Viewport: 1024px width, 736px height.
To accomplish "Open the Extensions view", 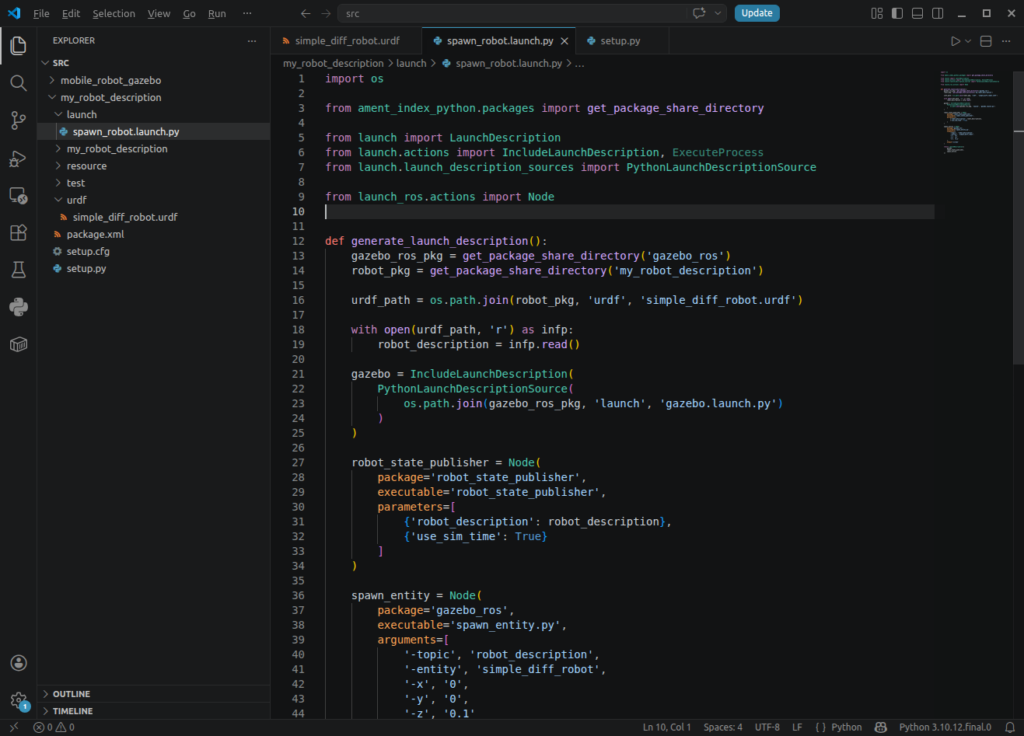I will [x=18, y=232].
